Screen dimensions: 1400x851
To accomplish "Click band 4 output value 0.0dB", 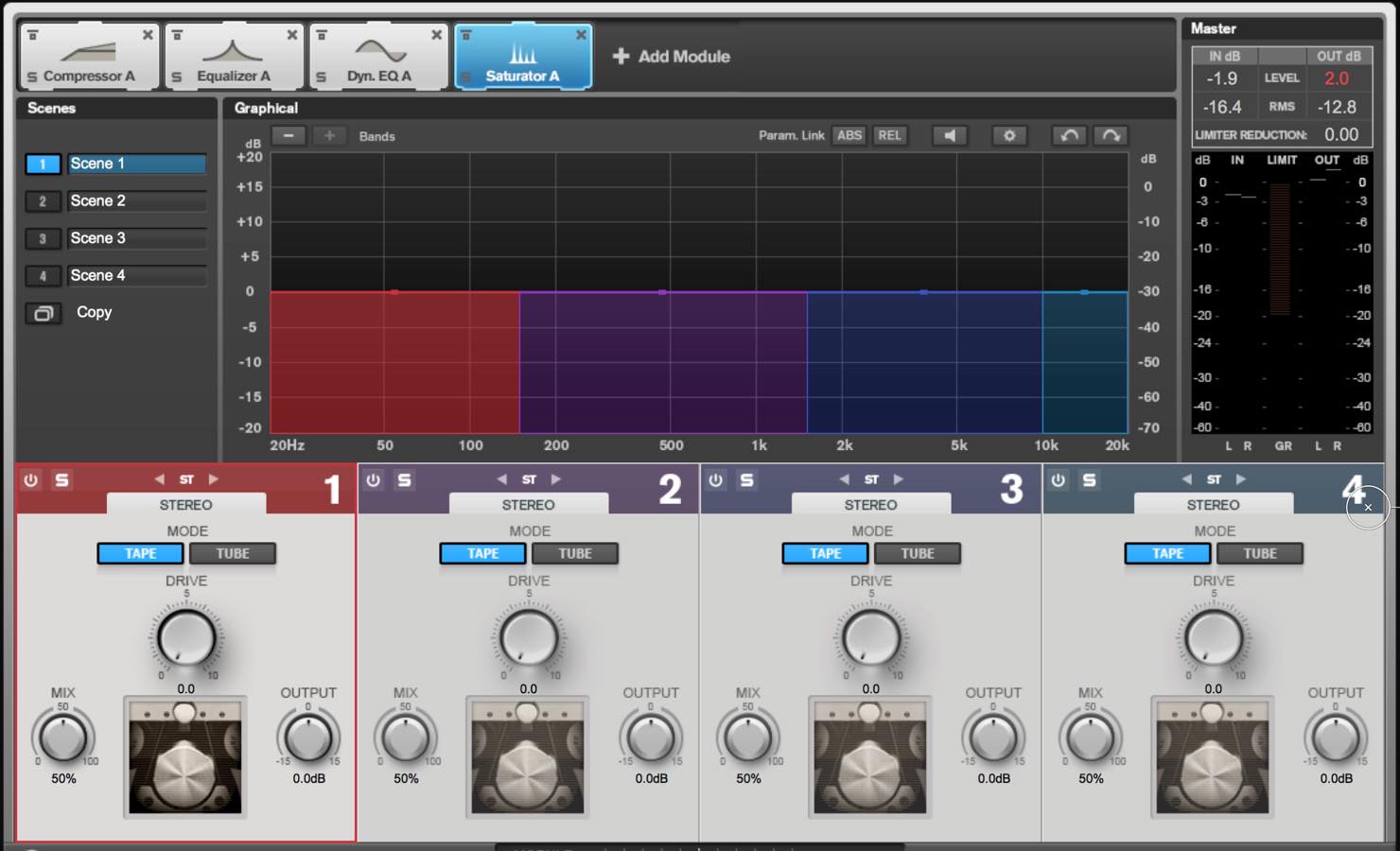I will click(1337, 778).
